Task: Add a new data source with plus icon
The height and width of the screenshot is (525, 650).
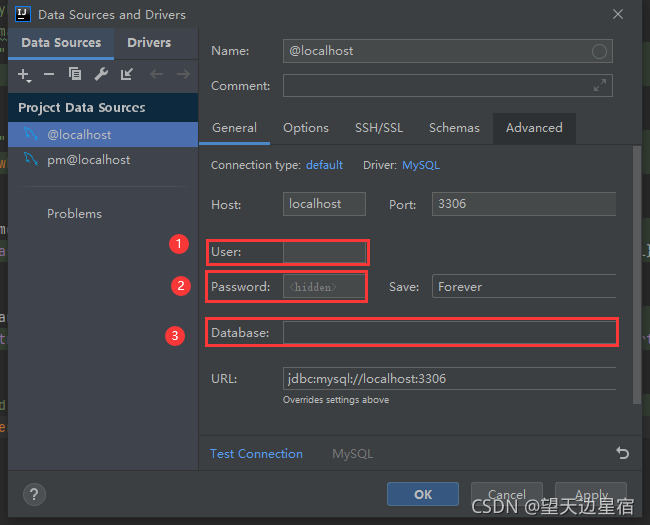Action: tap(24, 75)
